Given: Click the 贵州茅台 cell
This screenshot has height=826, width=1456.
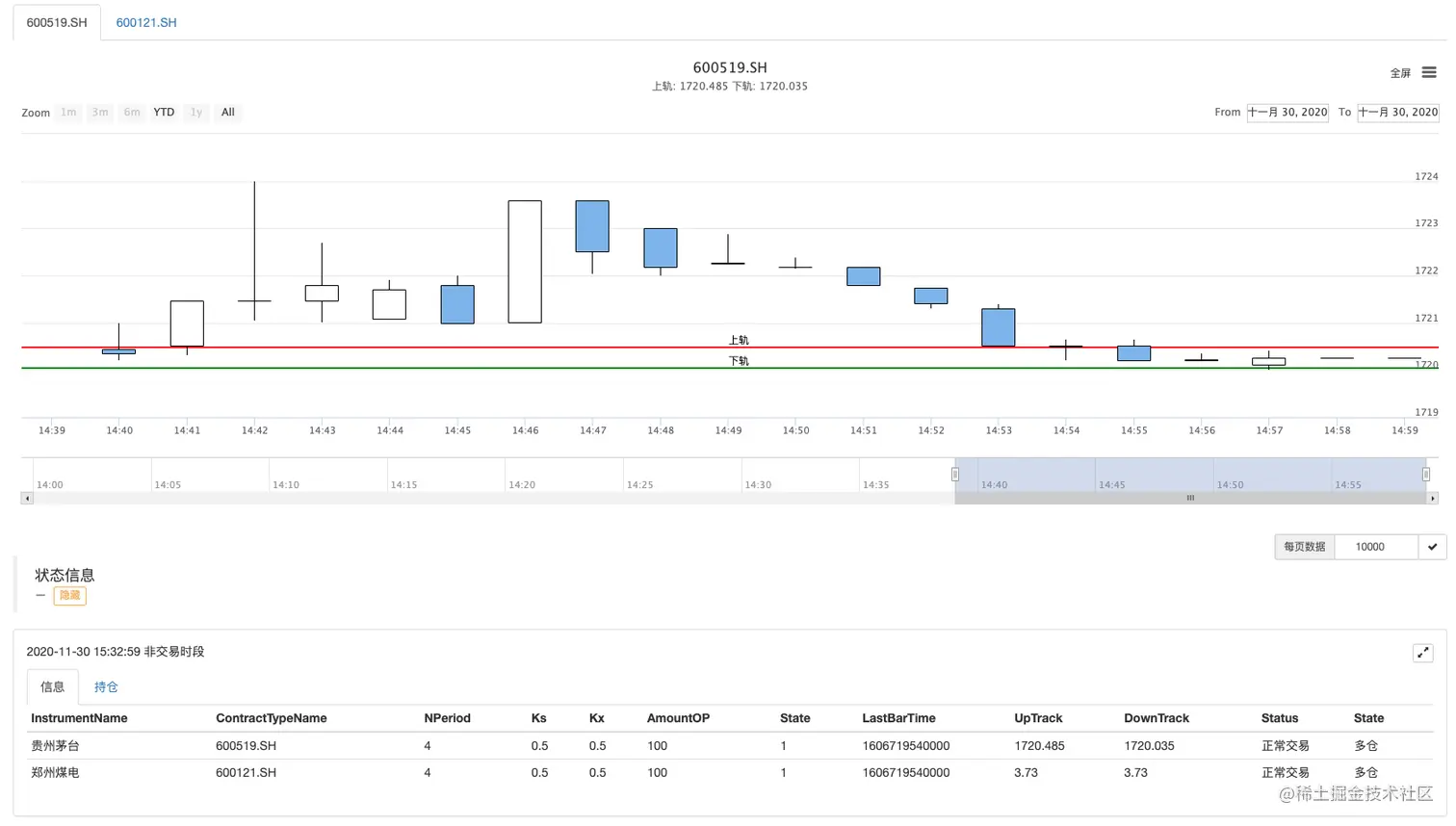Looking at the screenshot, I should [55, 746].
